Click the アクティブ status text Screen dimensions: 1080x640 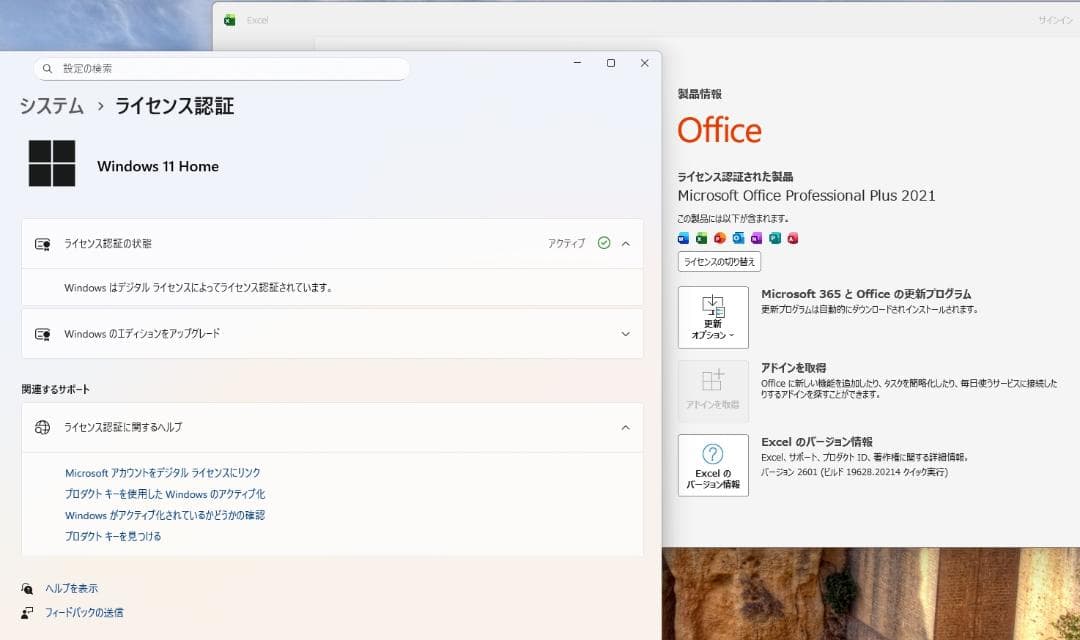(566, 243)
